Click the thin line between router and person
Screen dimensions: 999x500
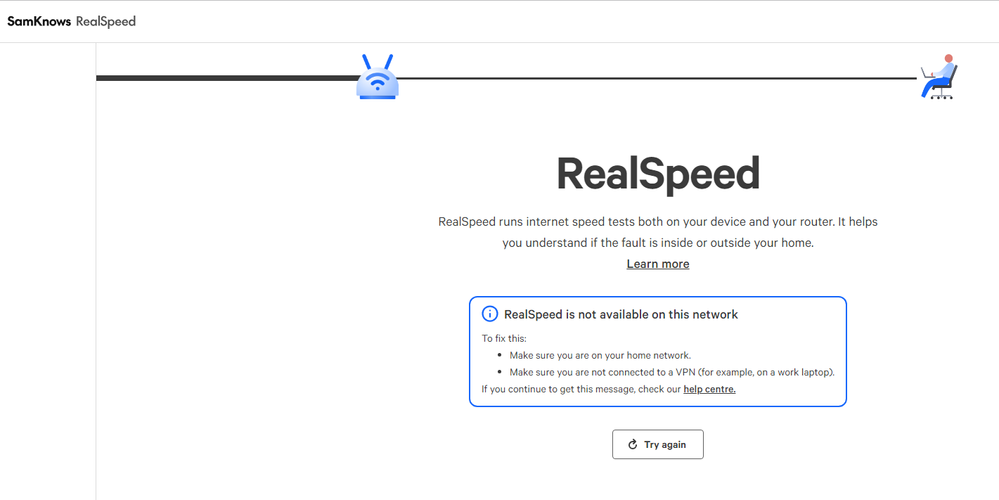658,78
